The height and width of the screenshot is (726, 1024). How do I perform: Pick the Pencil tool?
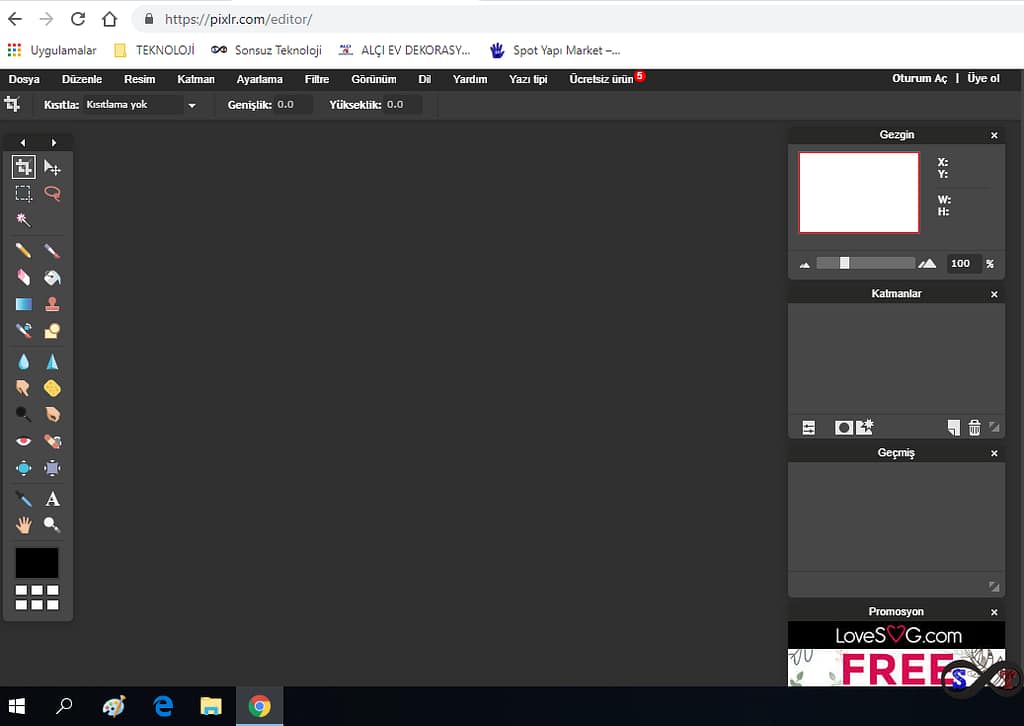[x=24, y=250]
